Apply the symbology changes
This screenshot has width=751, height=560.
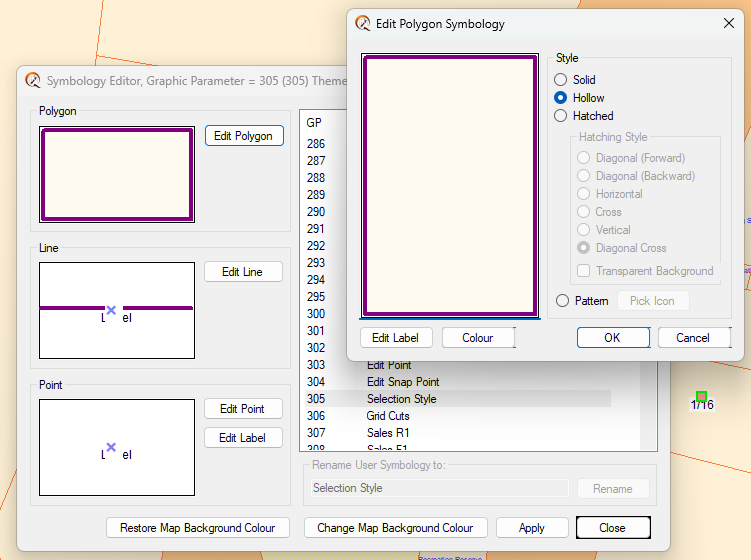[532, 528]
